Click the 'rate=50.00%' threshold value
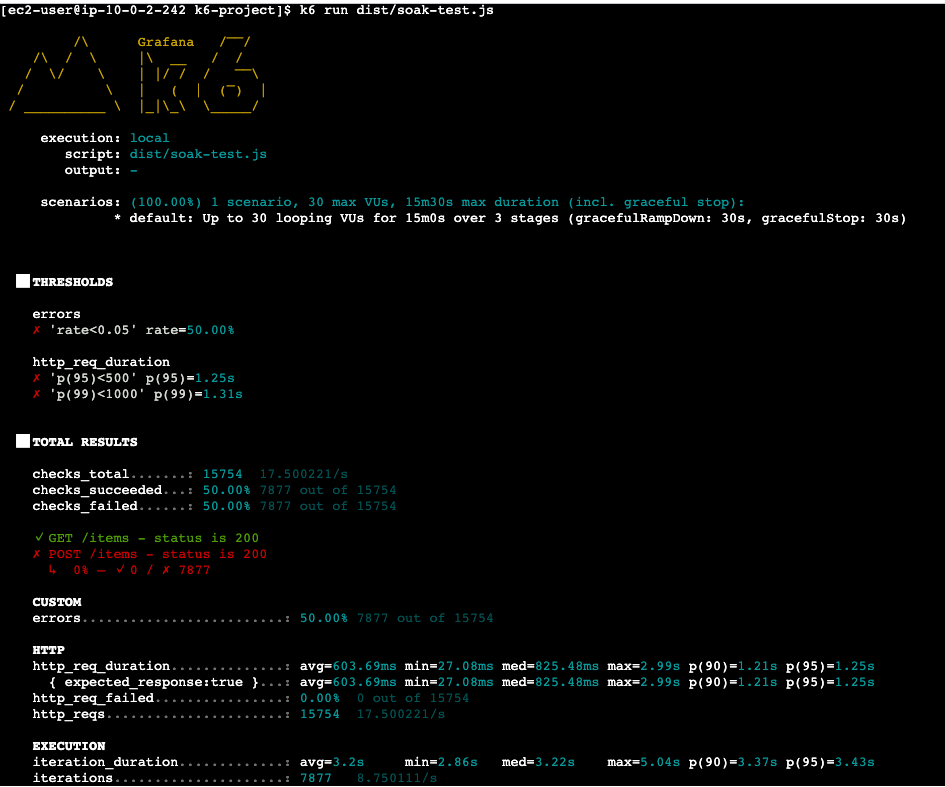945x787 pixels. click(190, 330)
